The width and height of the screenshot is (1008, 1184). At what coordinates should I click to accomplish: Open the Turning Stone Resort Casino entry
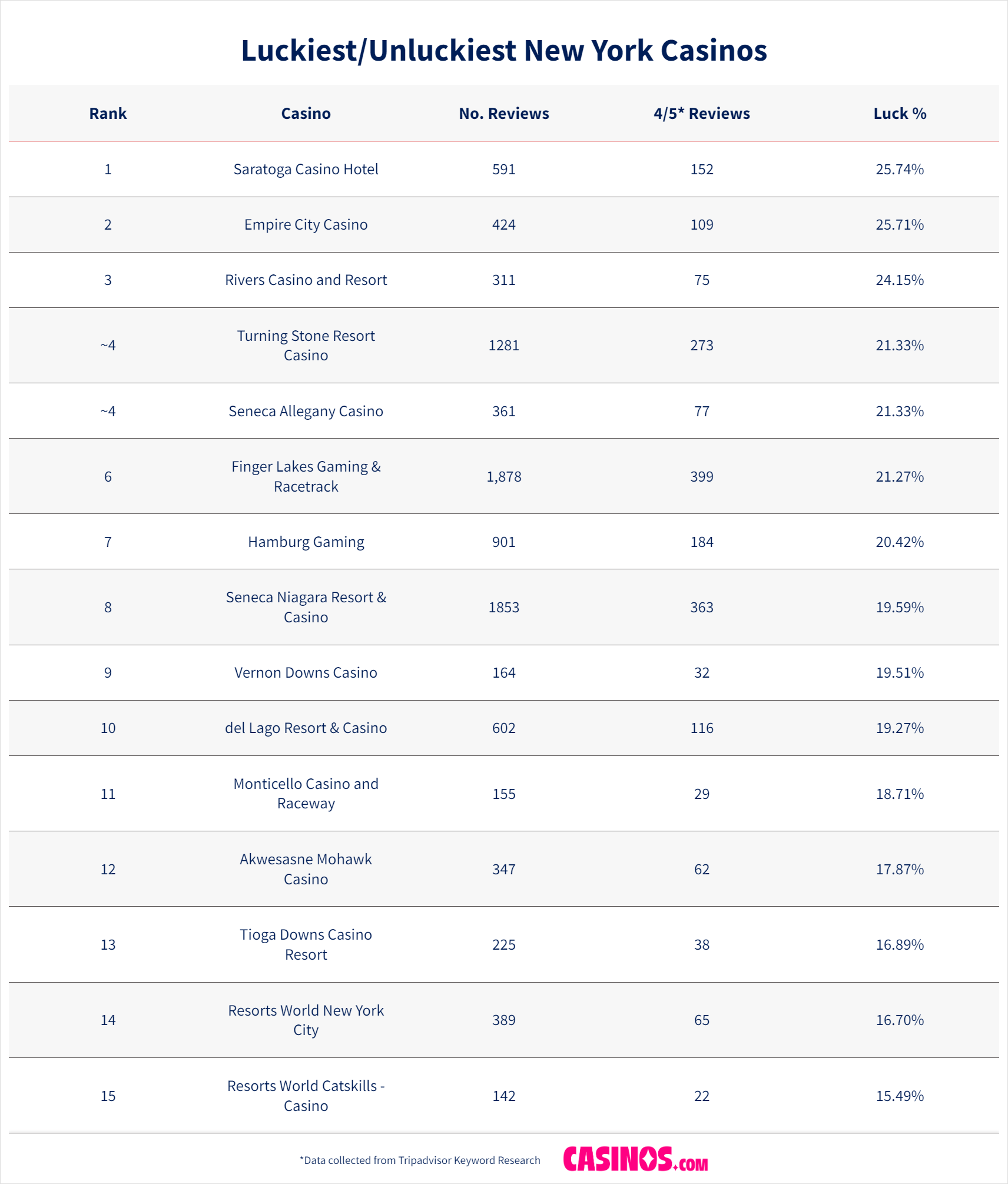pos(306,346)
